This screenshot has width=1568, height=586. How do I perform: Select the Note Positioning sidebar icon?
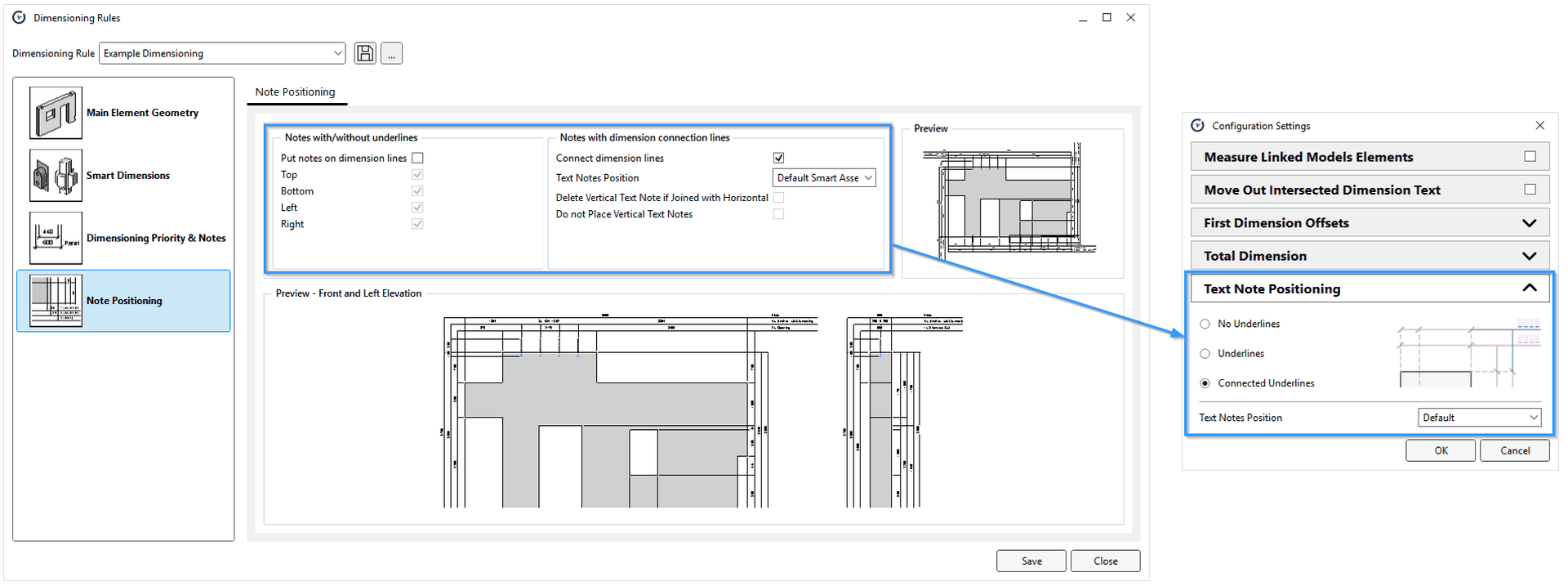(x=56, y=301)
